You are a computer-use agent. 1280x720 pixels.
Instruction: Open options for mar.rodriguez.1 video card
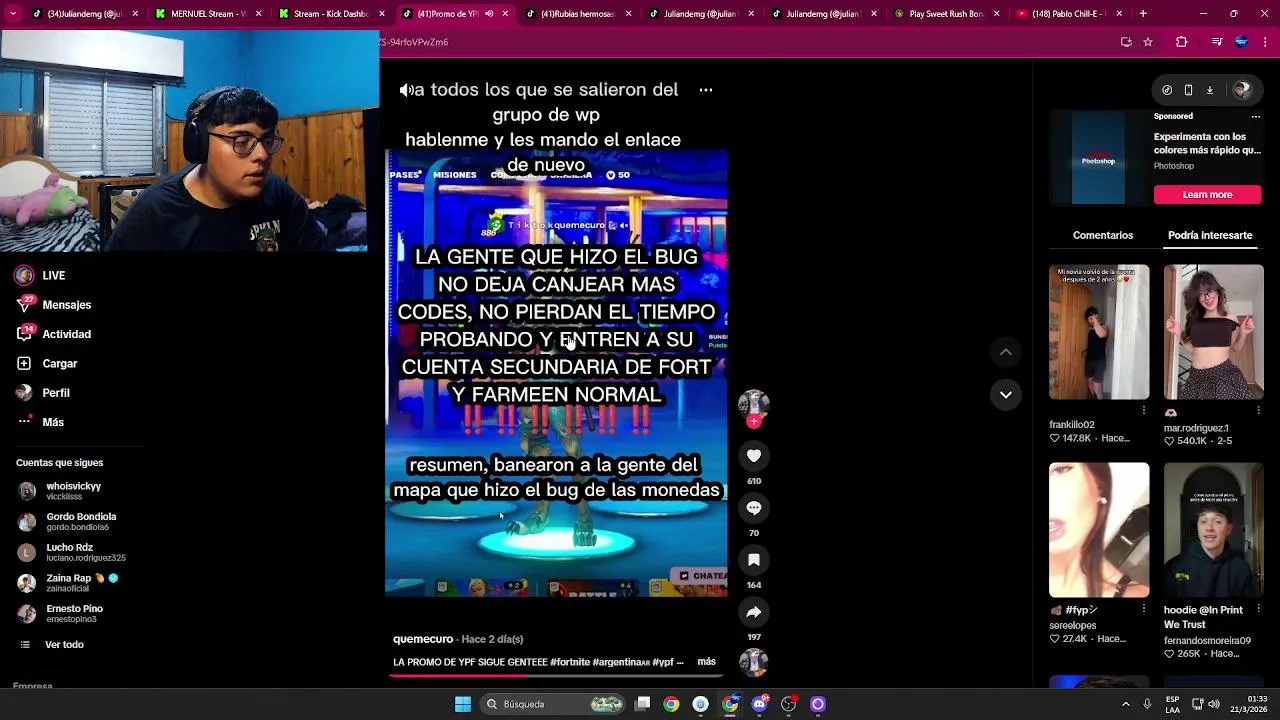click(1258, 411)
